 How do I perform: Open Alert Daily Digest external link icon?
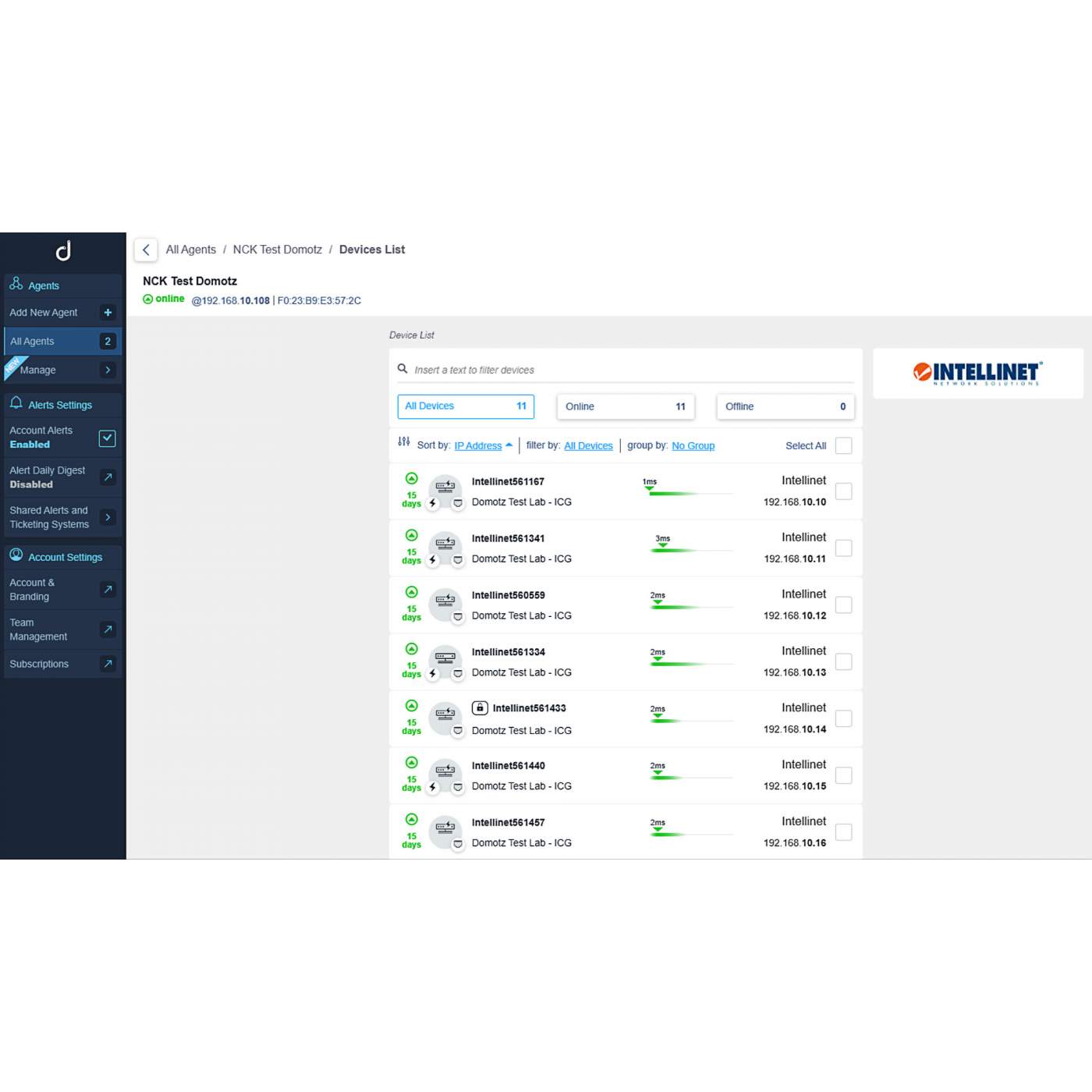(x=108, y=477)
